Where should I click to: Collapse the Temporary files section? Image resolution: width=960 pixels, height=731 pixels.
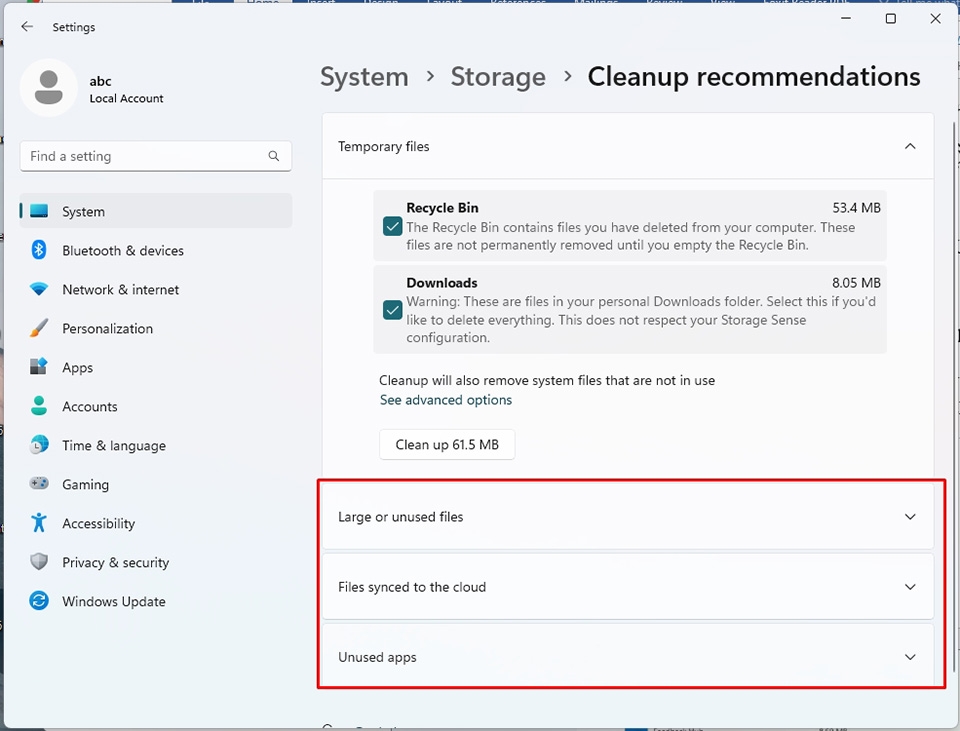pos(910,146)
